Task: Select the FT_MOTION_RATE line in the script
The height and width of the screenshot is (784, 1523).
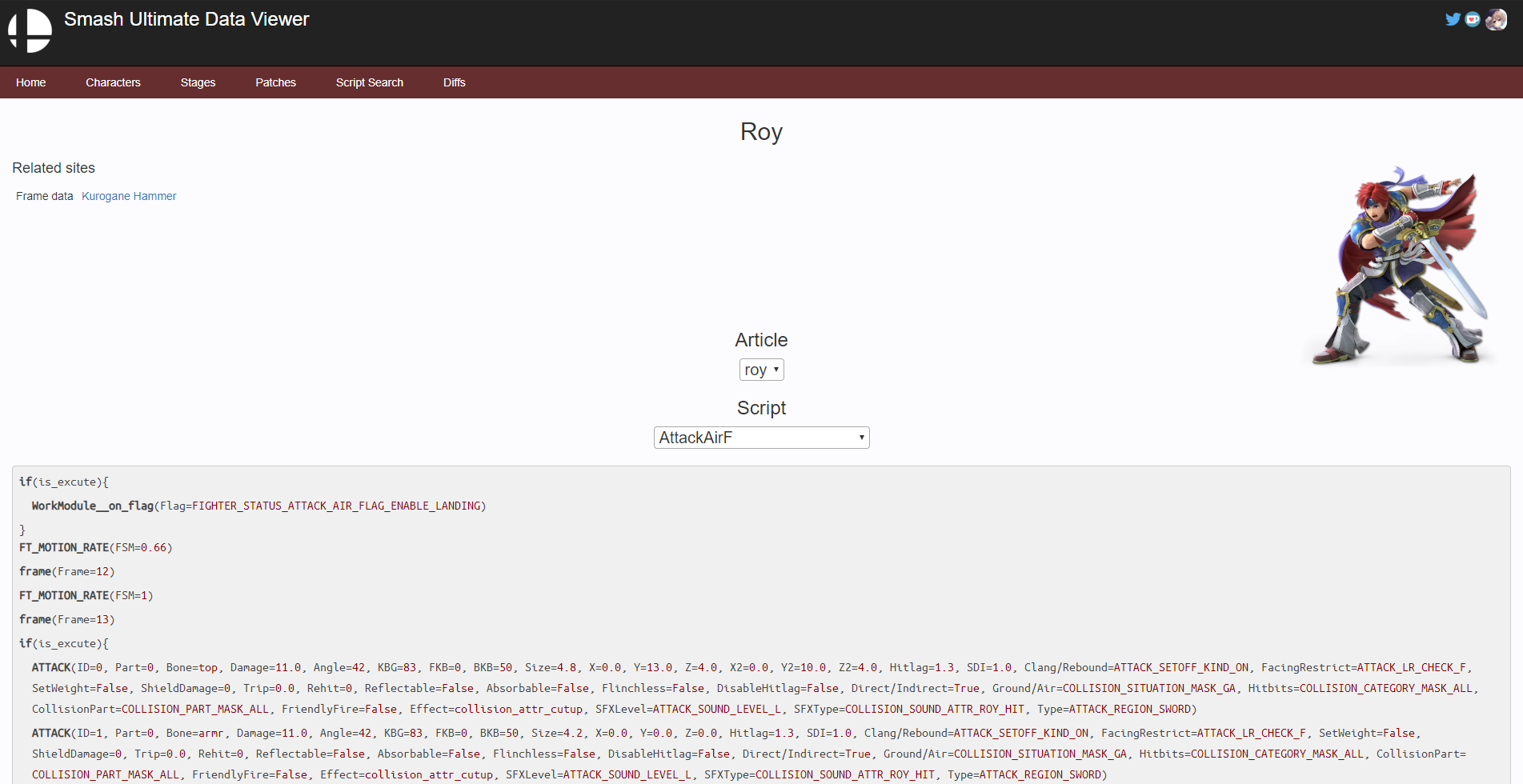Action: coord(64,547)
